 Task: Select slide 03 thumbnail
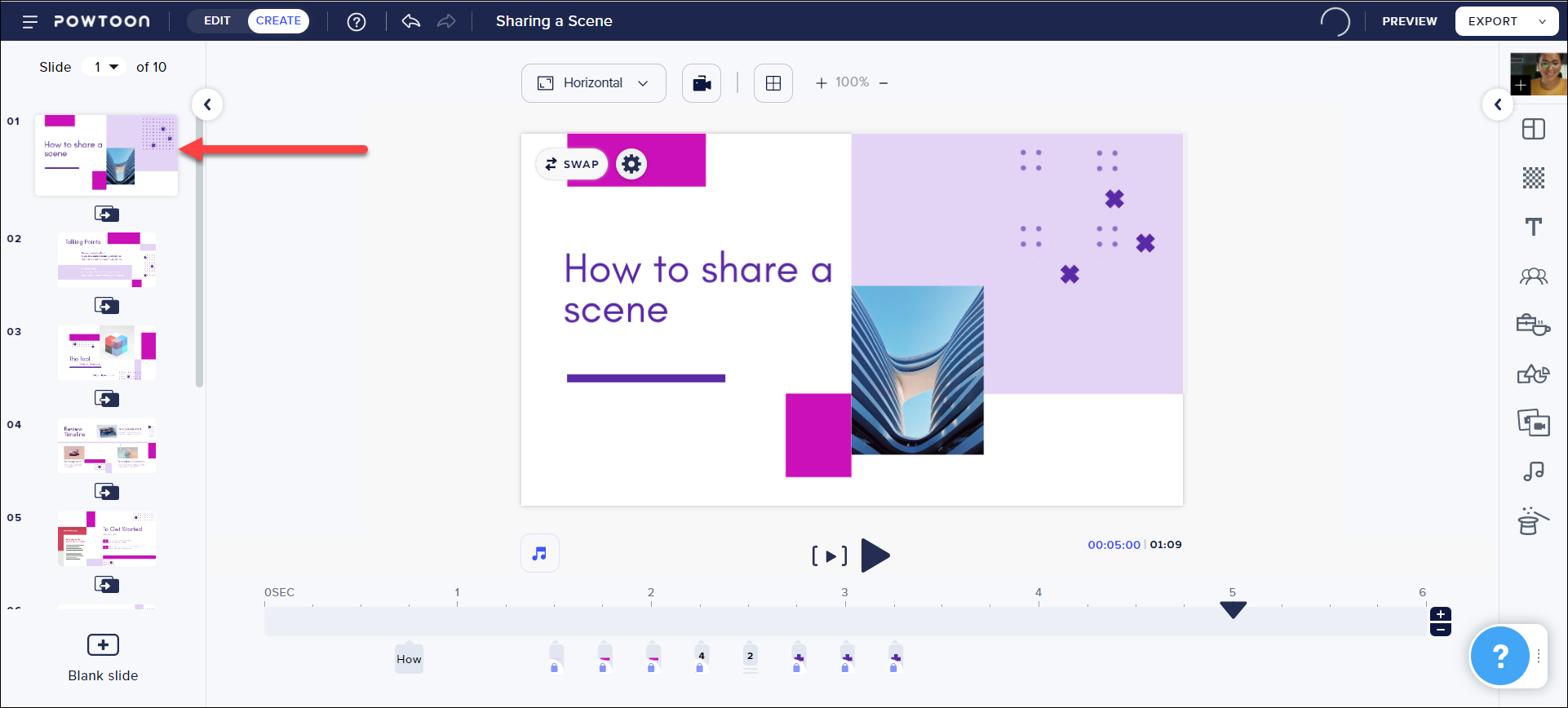pyautogui.click(x=107, y=353)
